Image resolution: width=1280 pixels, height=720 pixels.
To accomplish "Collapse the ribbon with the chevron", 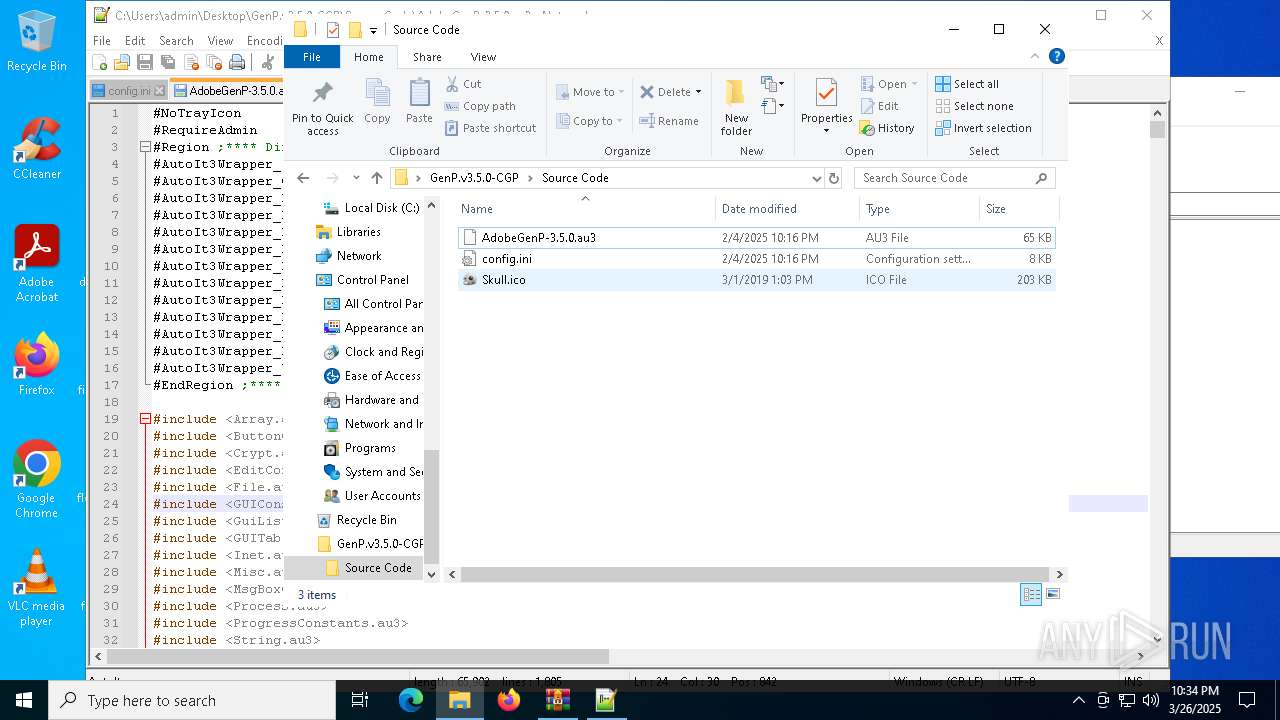I will pyautogui.click(x=1035, y=57).
